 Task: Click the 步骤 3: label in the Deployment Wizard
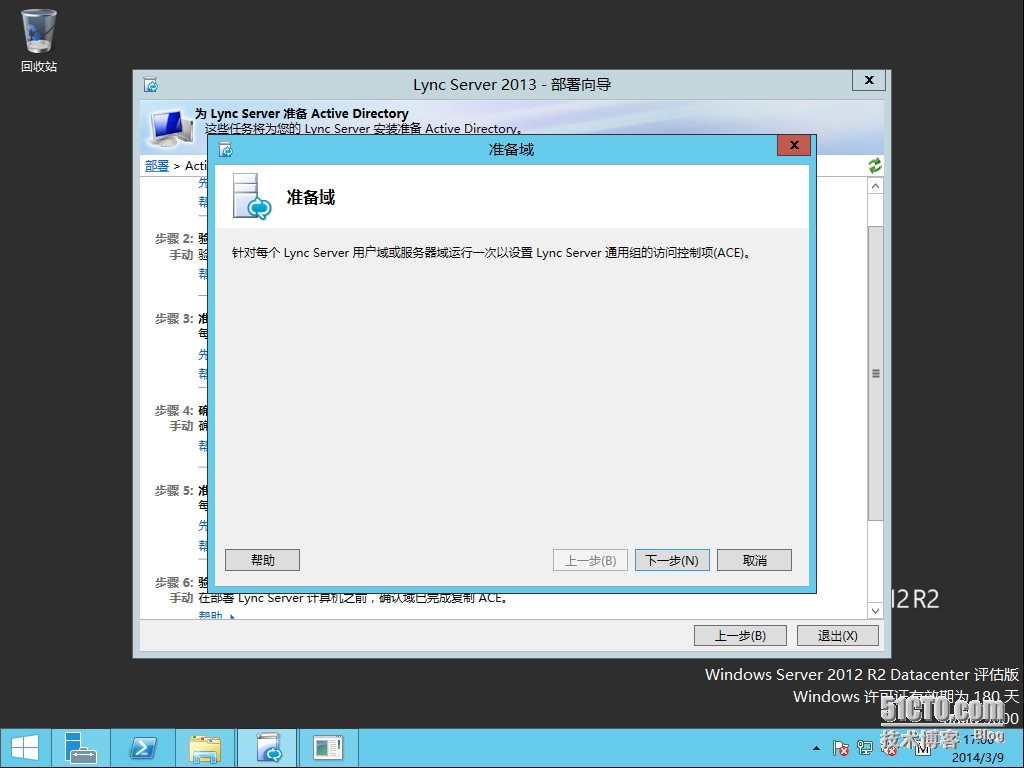click(x=174, y=319)
